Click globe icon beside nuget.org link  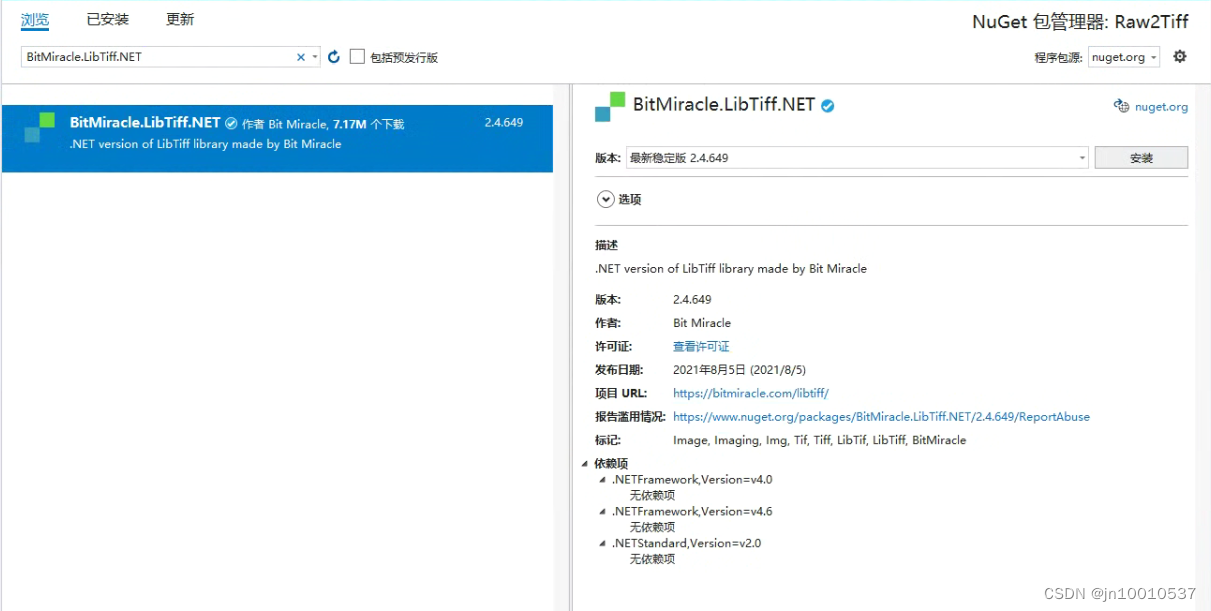[1121, 106]
